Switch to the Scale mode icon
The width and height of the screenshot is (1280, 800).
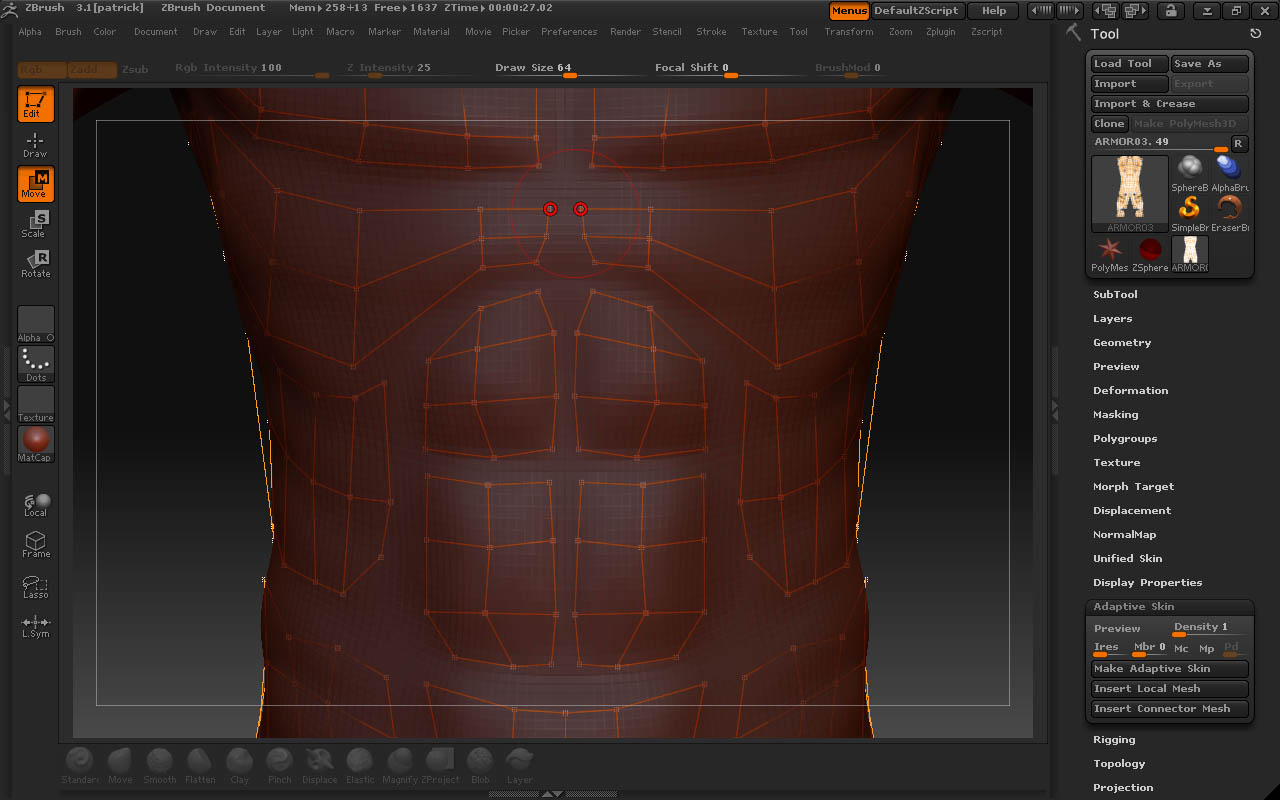[35, 224]
